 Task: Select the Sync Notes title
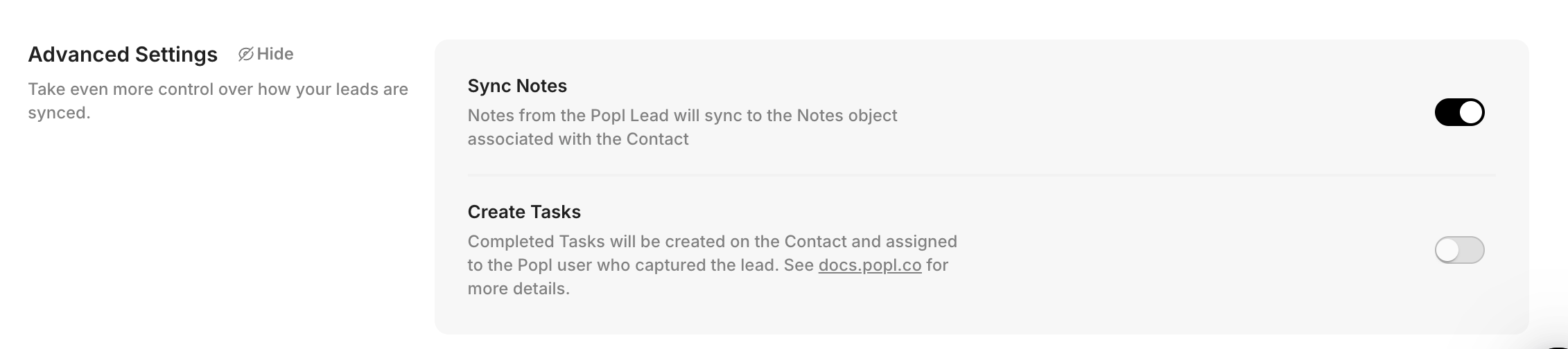pyautogui.click(x=517, y=86)
